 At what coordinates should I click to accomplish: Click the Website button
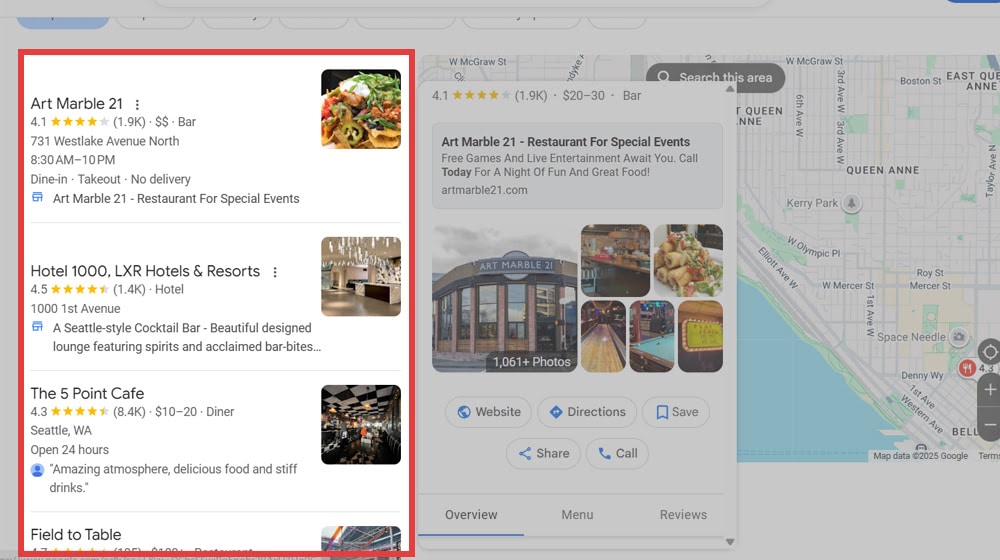point(489,412)
